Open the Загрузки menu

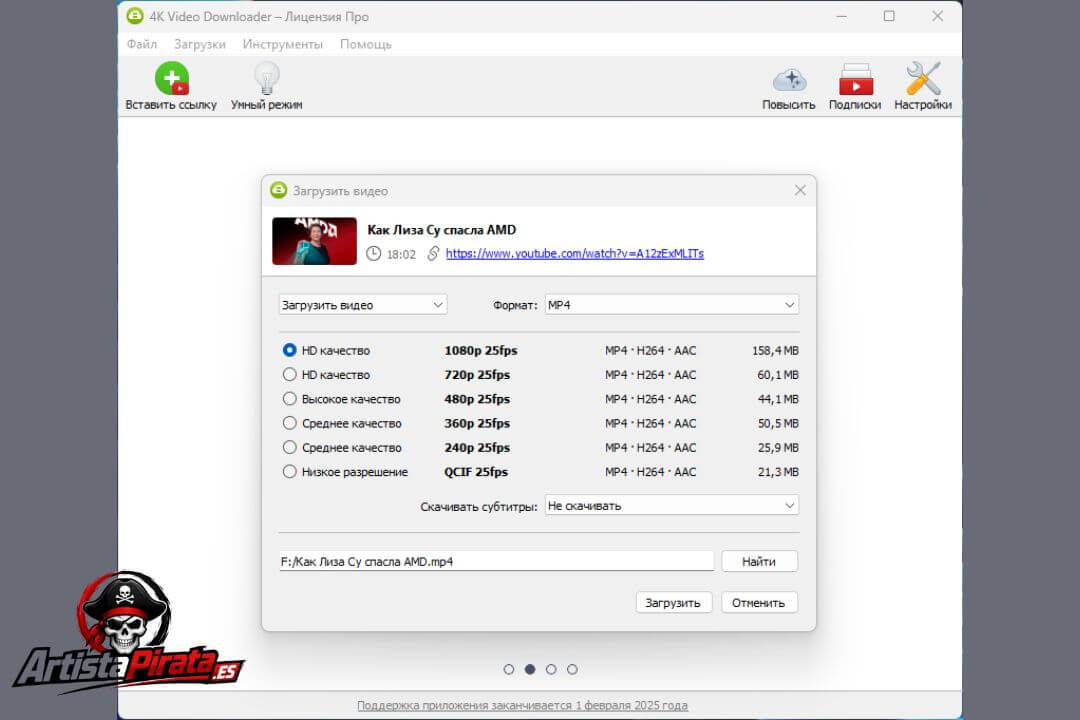[200, 44]
